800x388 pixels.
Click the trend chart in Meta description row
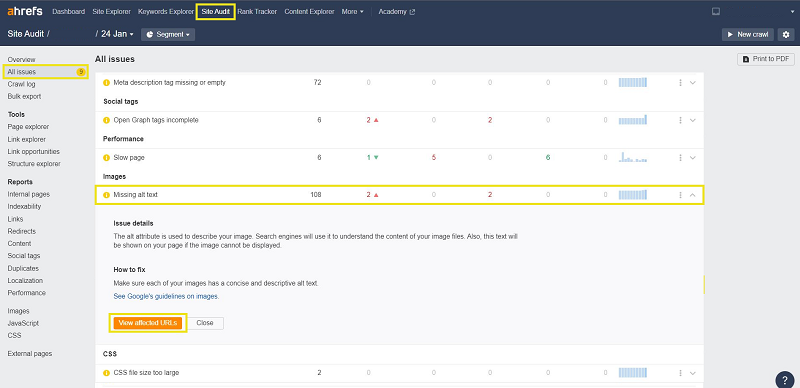tap(633, 82)
